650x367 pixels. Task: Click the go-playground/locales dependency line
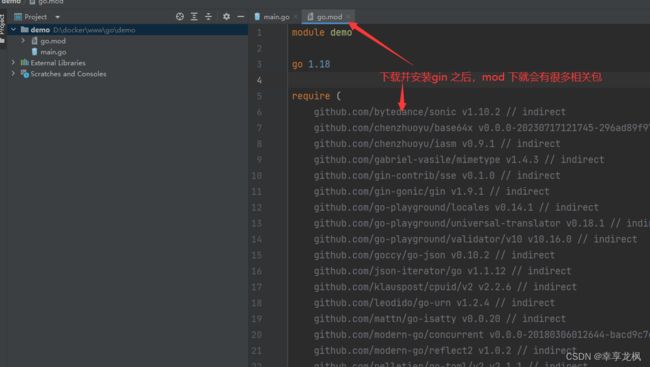pyautogui.click(x=456, y=207)
